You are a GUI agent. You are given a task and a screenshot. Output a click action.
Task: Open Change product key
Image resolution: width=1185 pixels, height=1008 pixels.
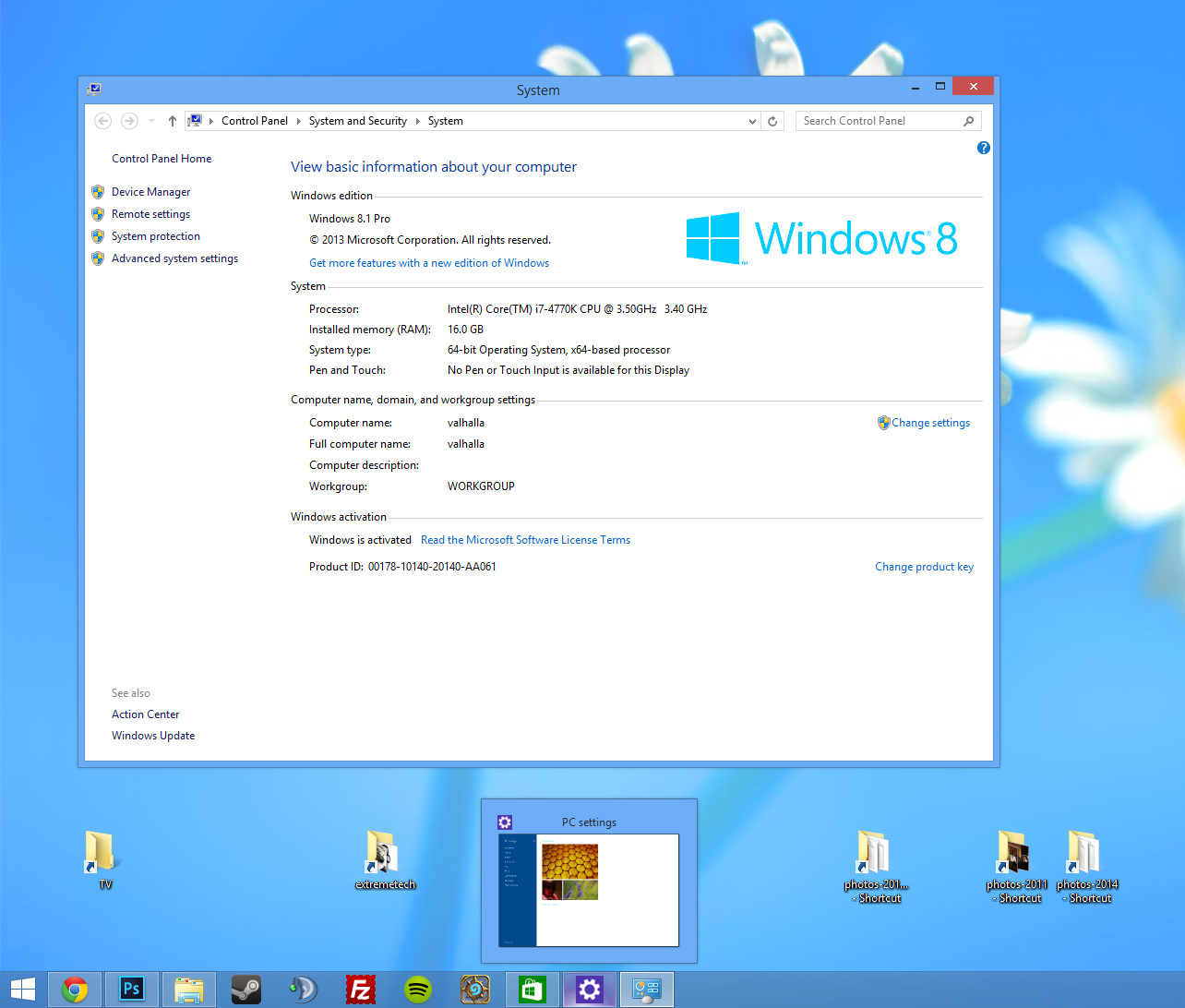pyautogui.click(x=924, y=566)
